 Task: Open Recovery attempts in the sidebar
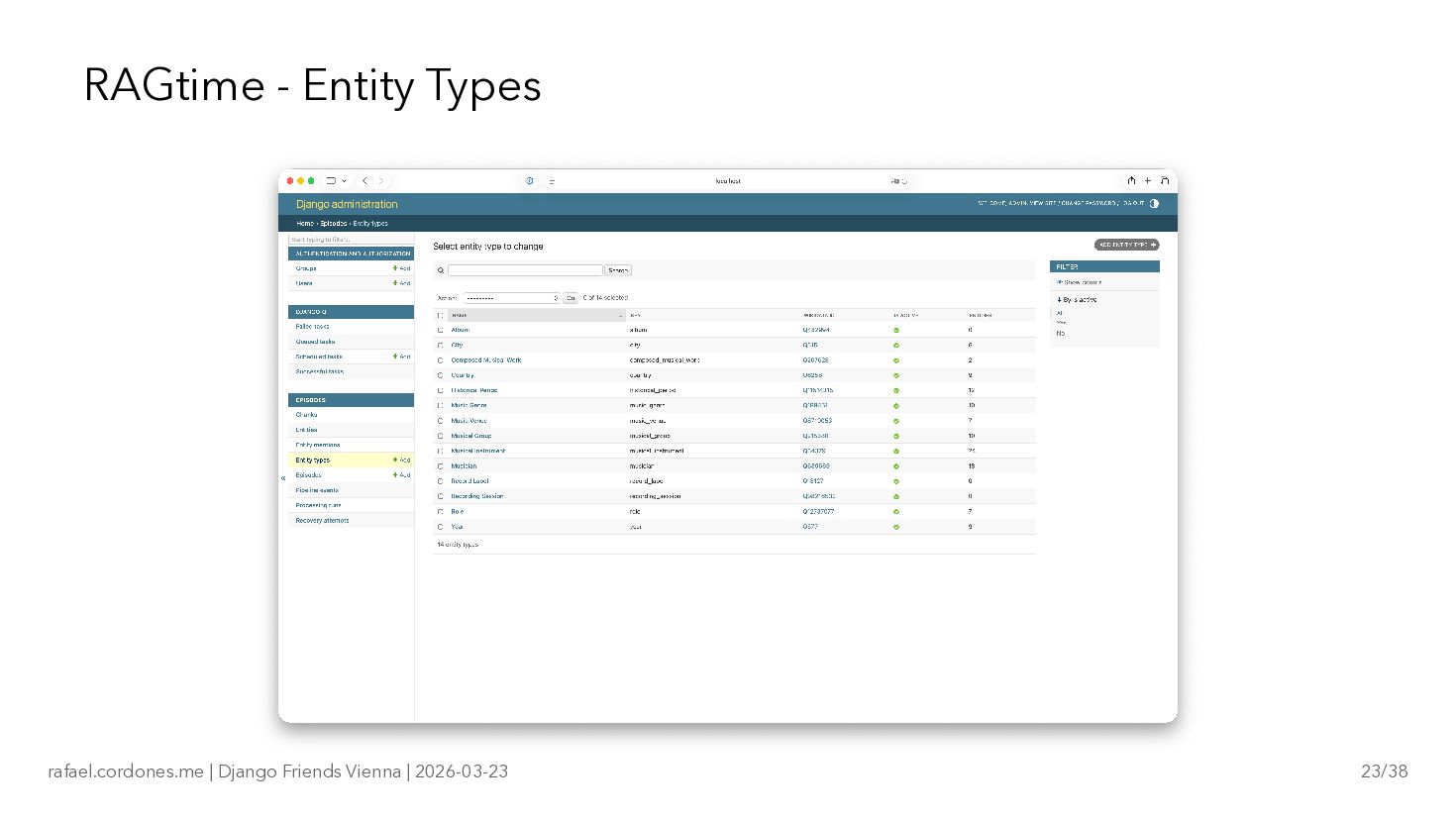pos(322,520)
